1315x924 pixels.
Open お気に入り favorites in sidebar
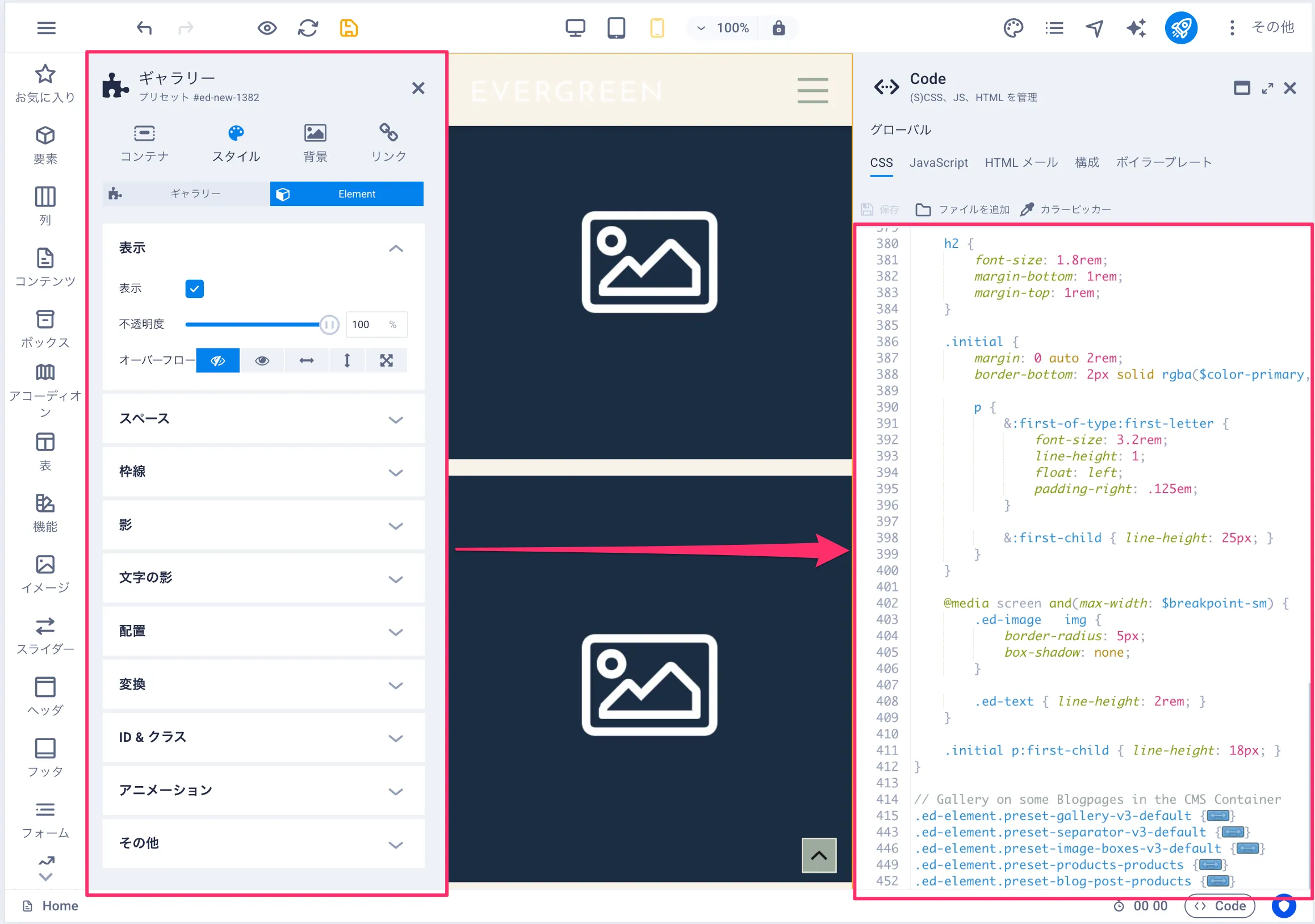(x=45, y=83)
